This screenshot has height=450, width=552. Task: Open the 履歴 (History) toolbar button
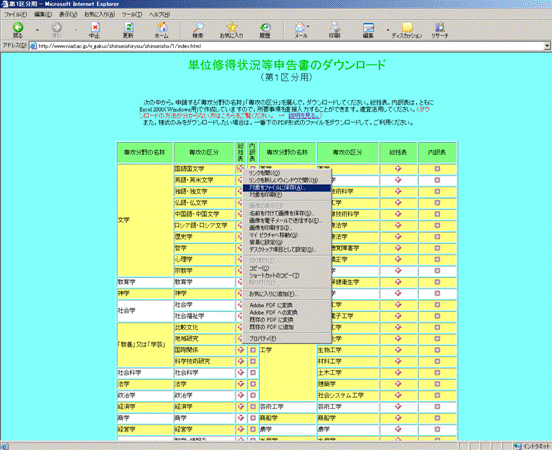click(265, 30)
